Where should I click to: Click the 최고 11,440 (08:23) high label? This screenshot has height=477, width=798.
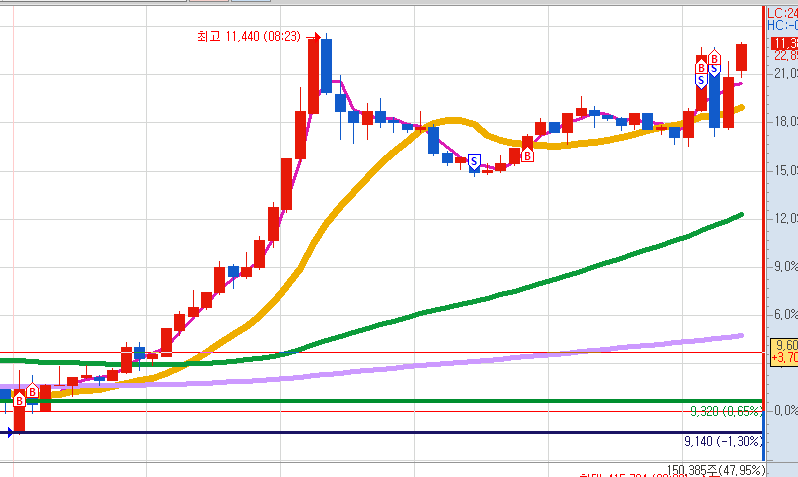(249, 37)
